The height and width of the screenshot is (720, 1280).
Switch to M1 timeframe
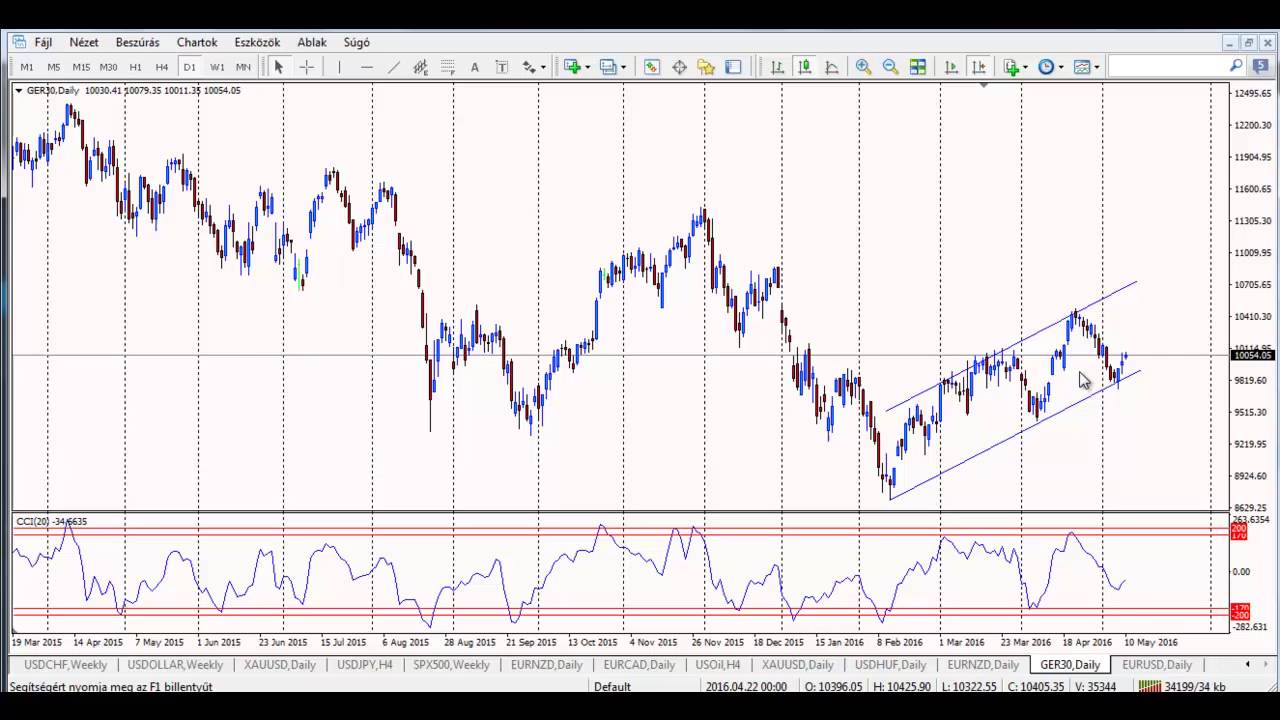click(27, 67)
